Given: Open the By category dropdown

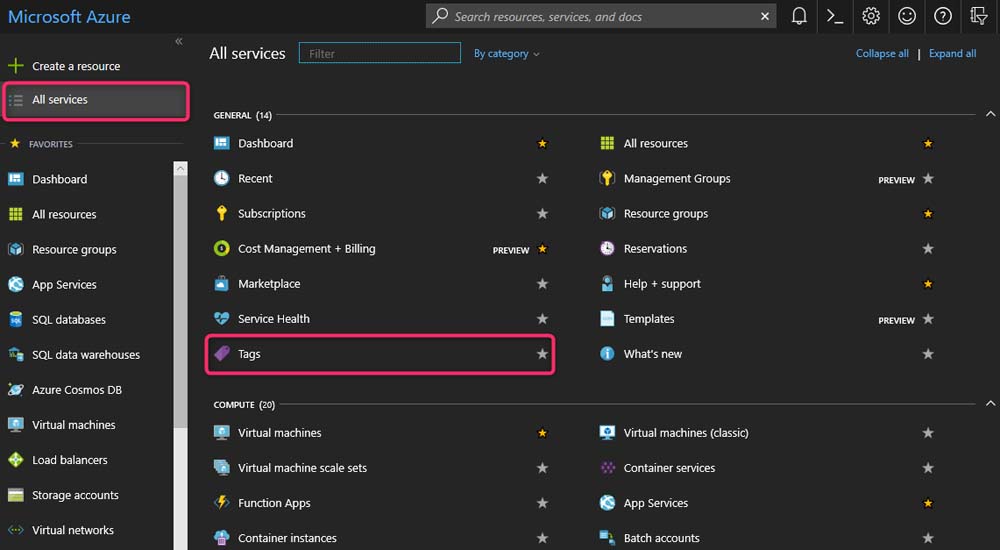Looking at the screenshot, I should tap(506, 54).
